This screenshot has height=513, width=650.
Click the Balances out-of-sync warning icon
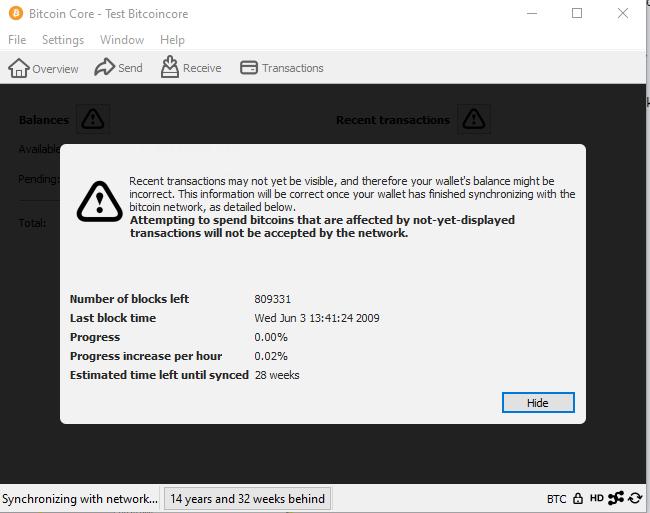click(93, 119)
